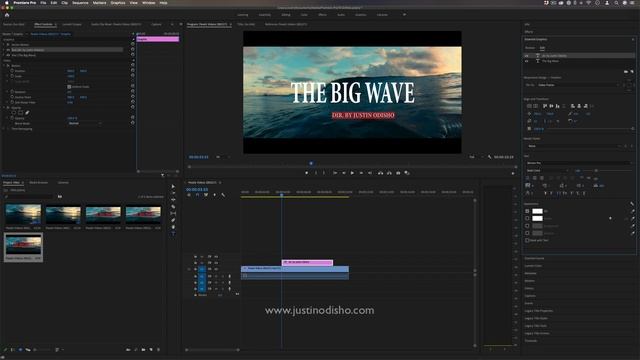Enable Shadow checkbox in Appearance
The height and width of the screenshot is (360, 640).
527,233
